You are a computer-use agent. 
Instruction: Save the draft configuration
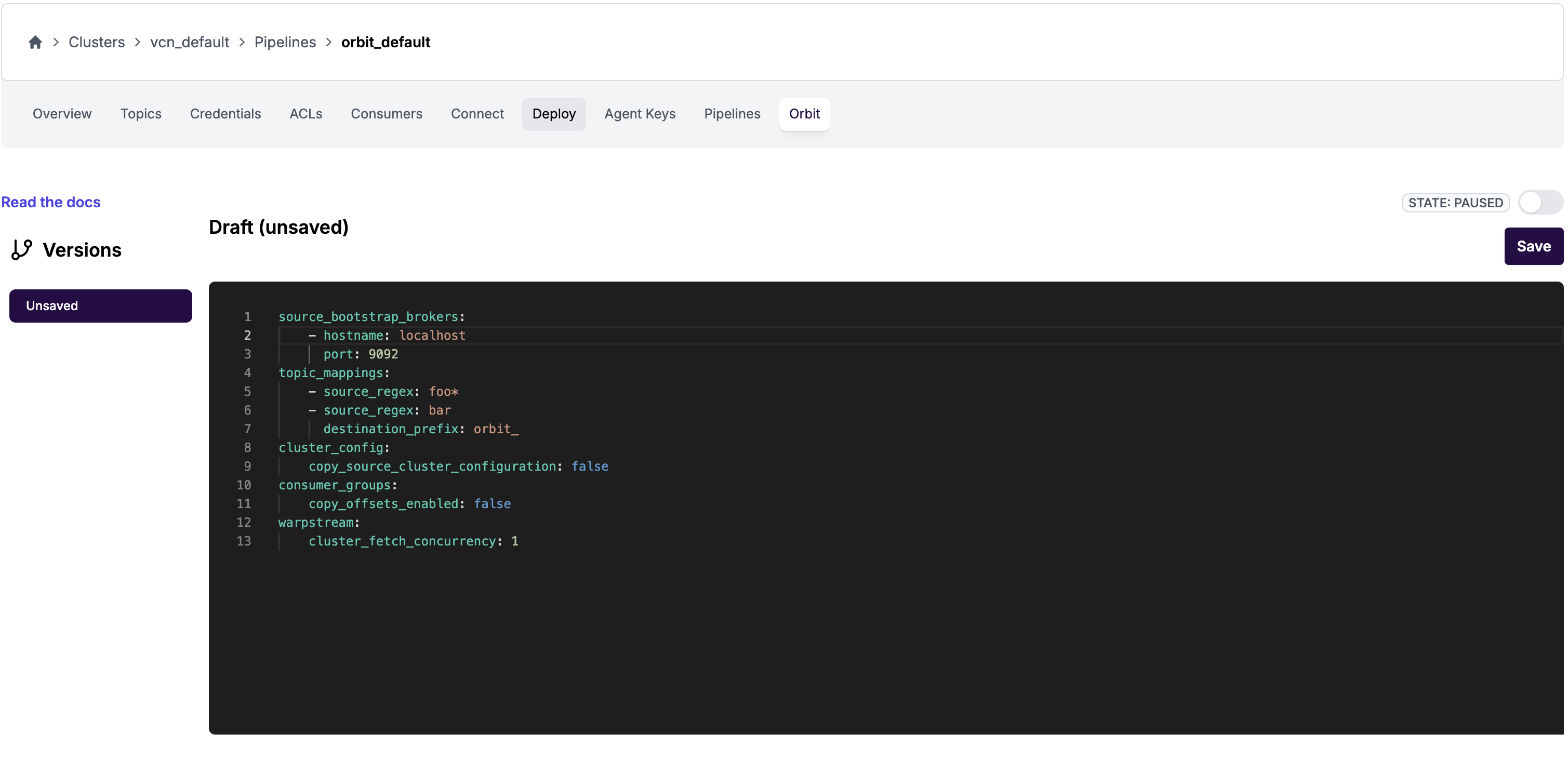point(1533,247)
